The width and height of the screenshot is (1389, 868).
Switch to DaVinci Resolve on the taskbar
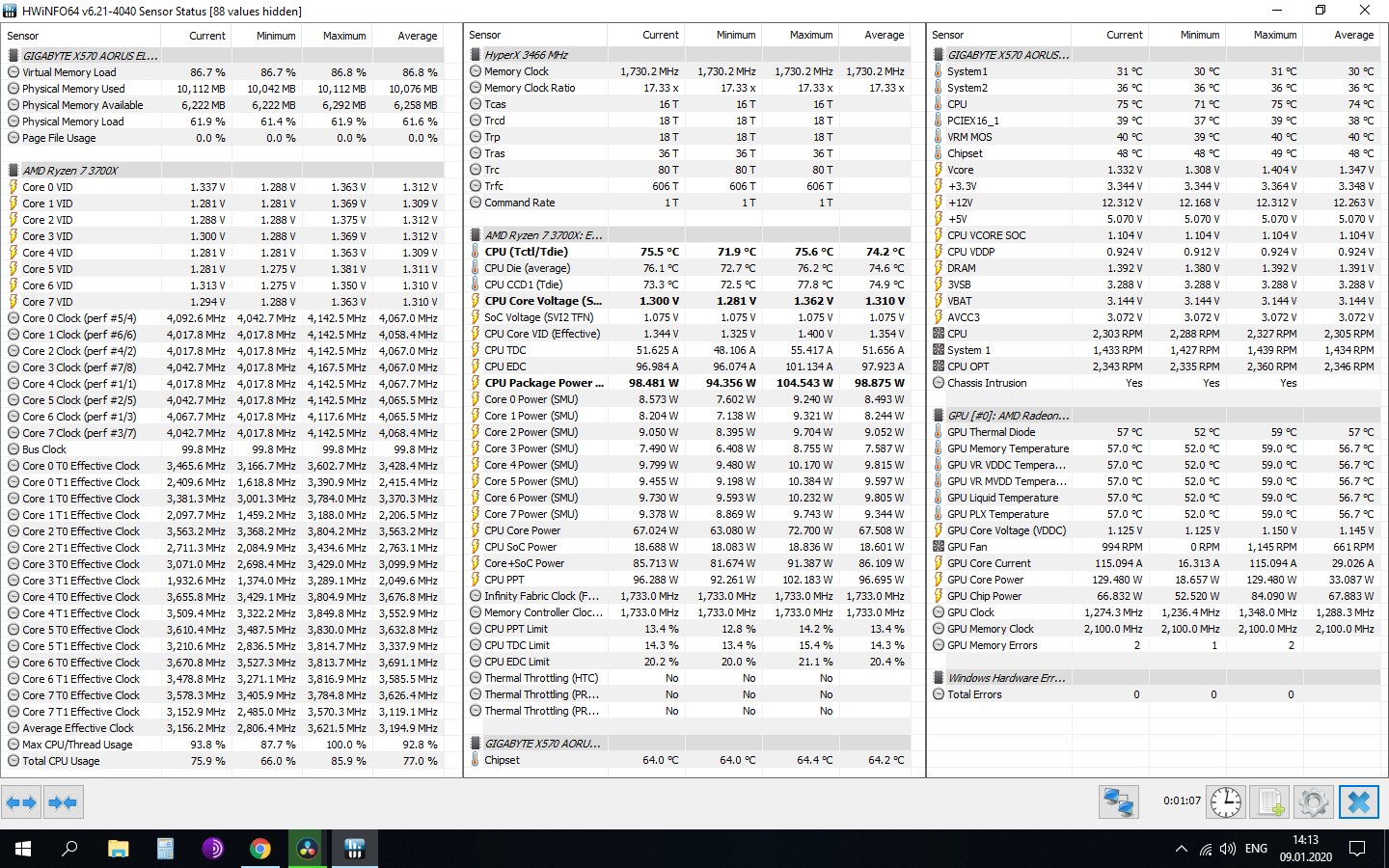click(x=307, y=849)
